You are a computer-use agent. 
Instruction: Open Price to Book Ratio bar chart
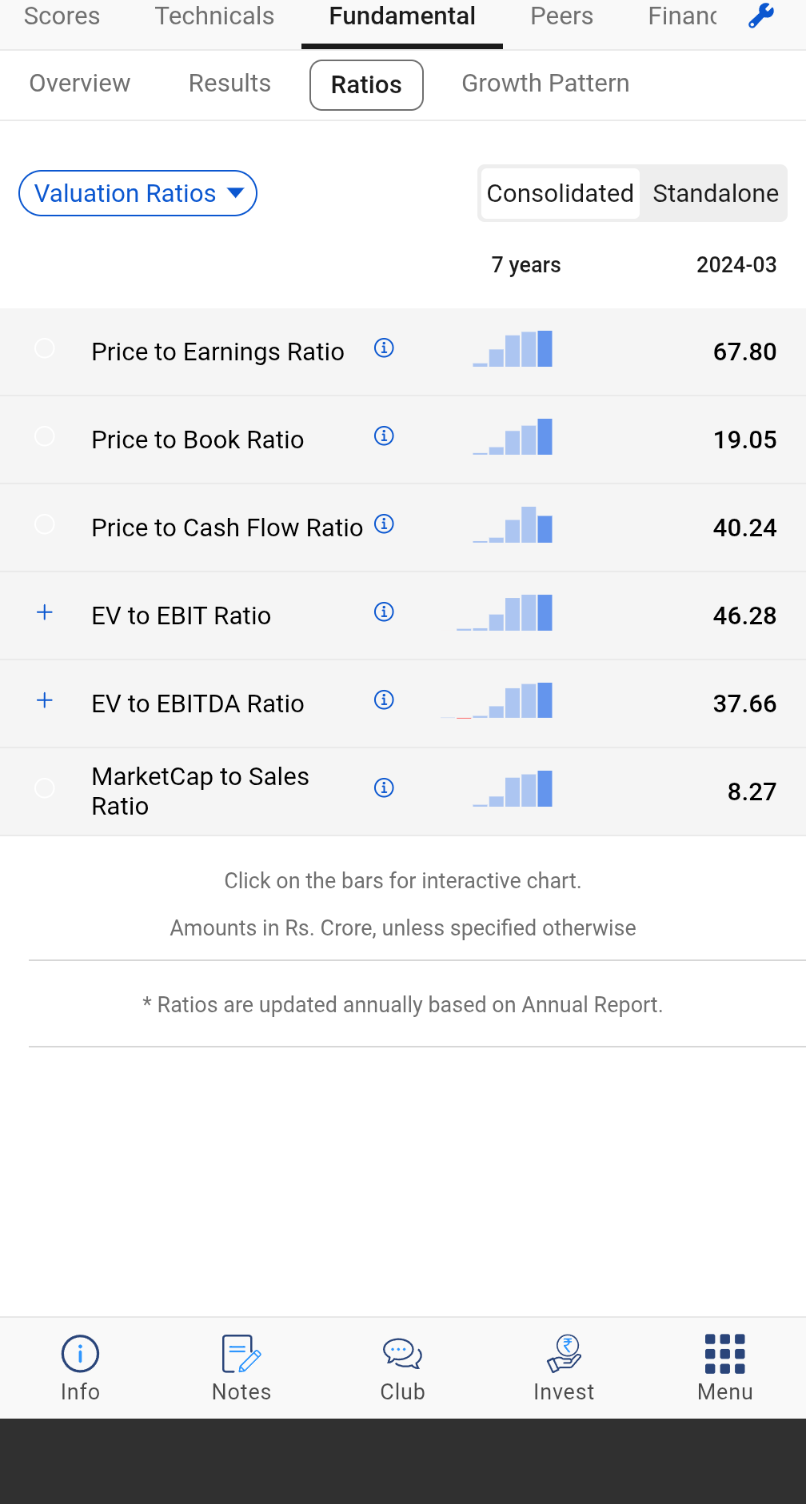[x=513, y=437]
